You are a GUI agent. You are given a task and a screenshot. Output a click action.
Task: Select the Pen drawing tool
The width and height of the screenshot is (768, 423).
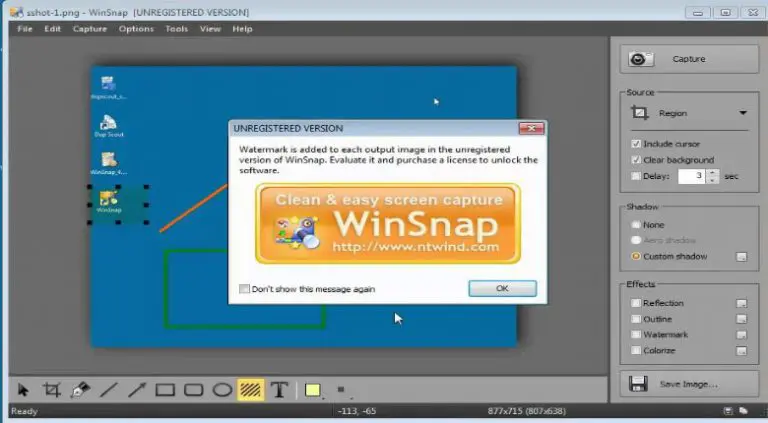point(81,390)
